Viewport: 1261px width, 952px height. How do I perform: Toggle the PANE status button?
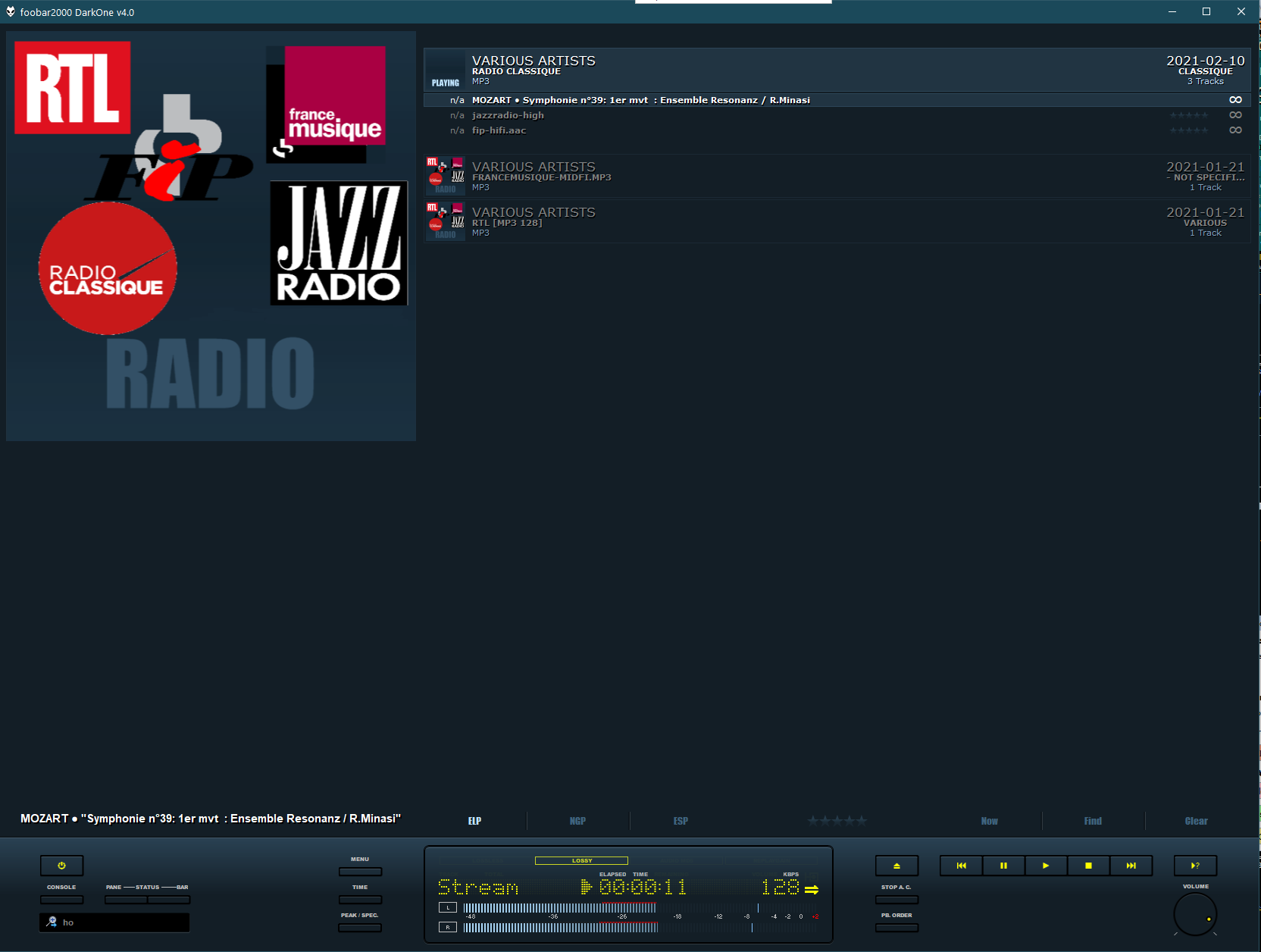pos(126,900)
